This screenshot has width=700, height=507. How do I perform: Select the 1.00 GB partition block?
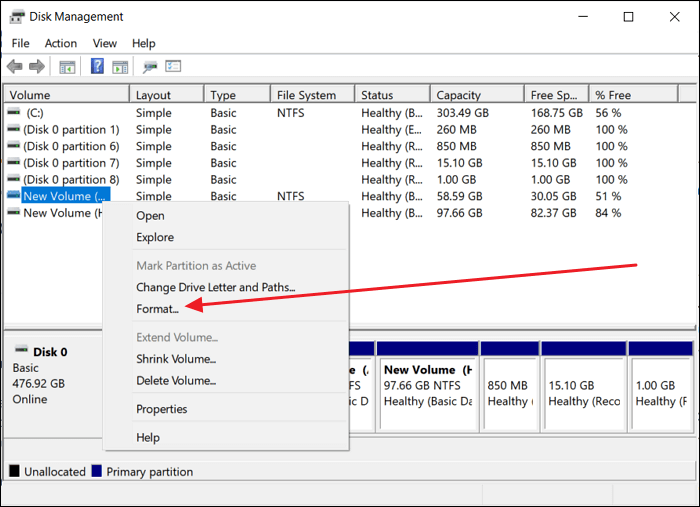point(660,386)
